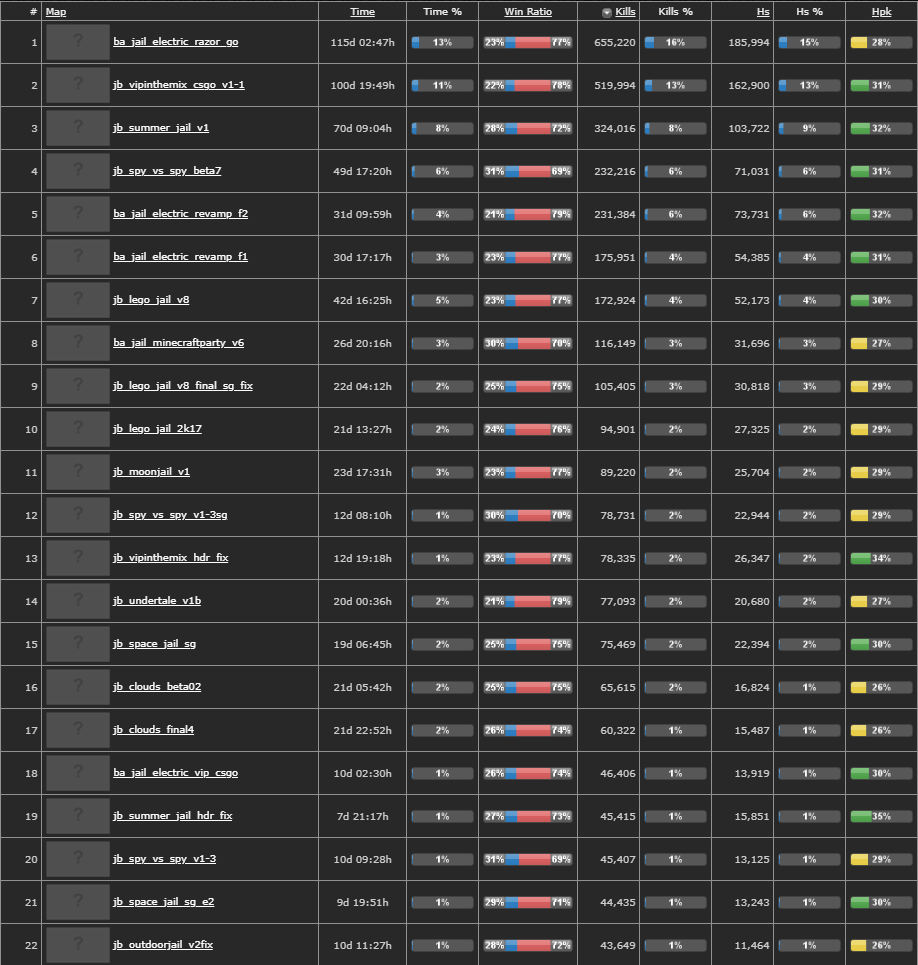Screen dimensions: 918x965
Task: Click thumbnail for jb_outdoorjail_v2fix
Action: click(78, 945)
